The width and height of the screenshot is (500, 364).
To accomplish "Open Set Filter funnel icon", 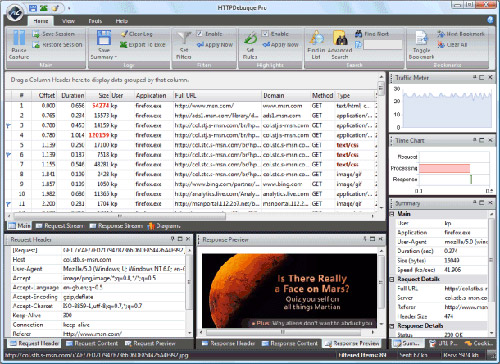I will [x=184, y=38].
